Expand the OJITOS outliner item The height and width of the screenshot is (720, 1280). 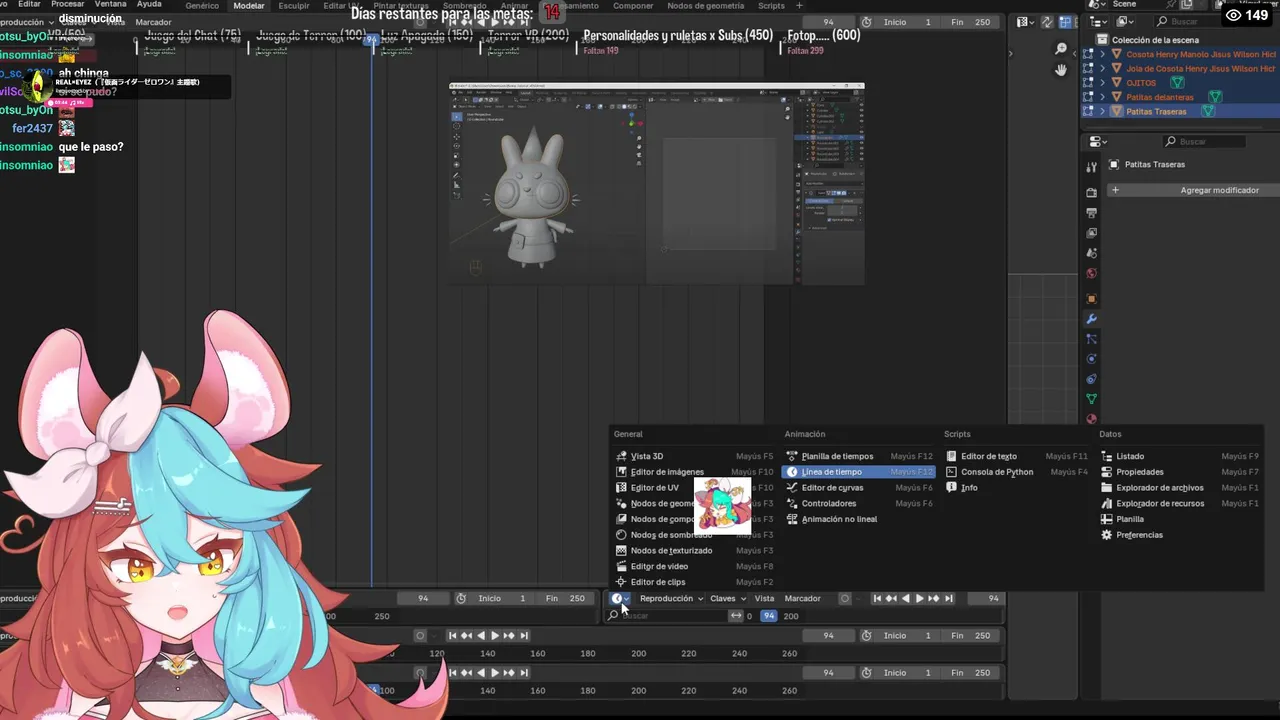coord(1103,83)
